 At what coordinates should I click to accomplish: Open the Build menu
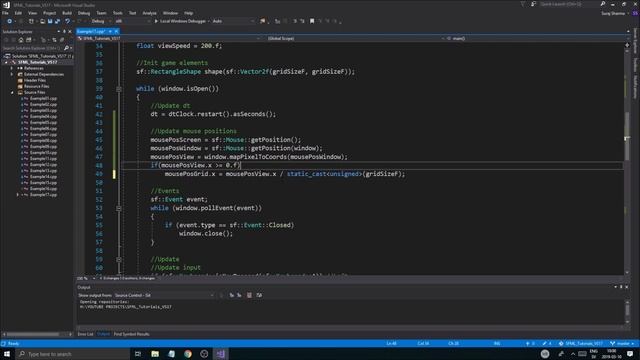point(67,13)
